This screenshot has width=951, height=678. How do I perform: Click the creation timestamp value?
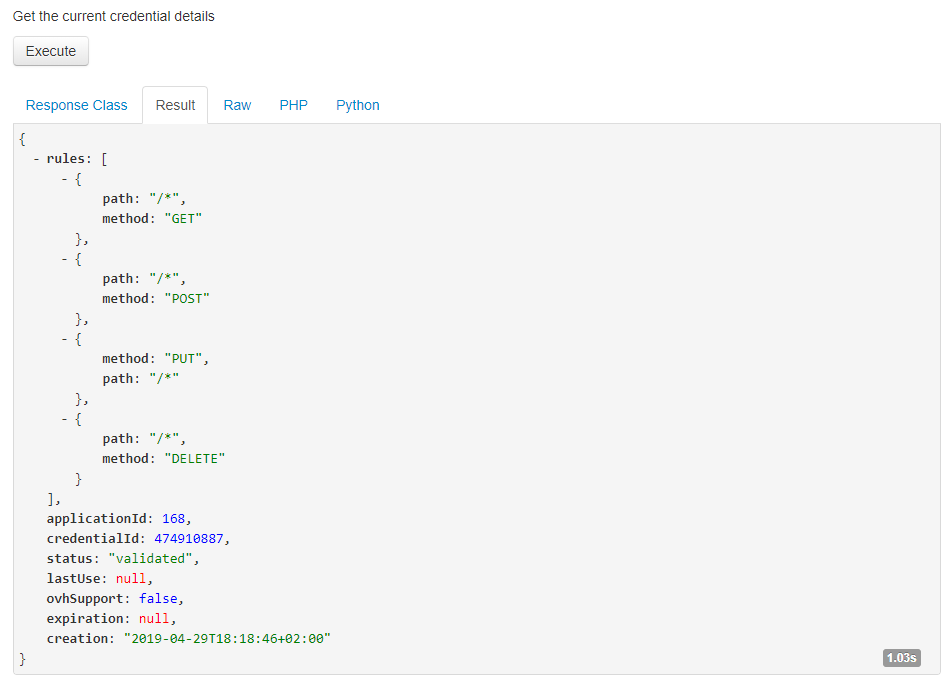click(x=227, y=638)
